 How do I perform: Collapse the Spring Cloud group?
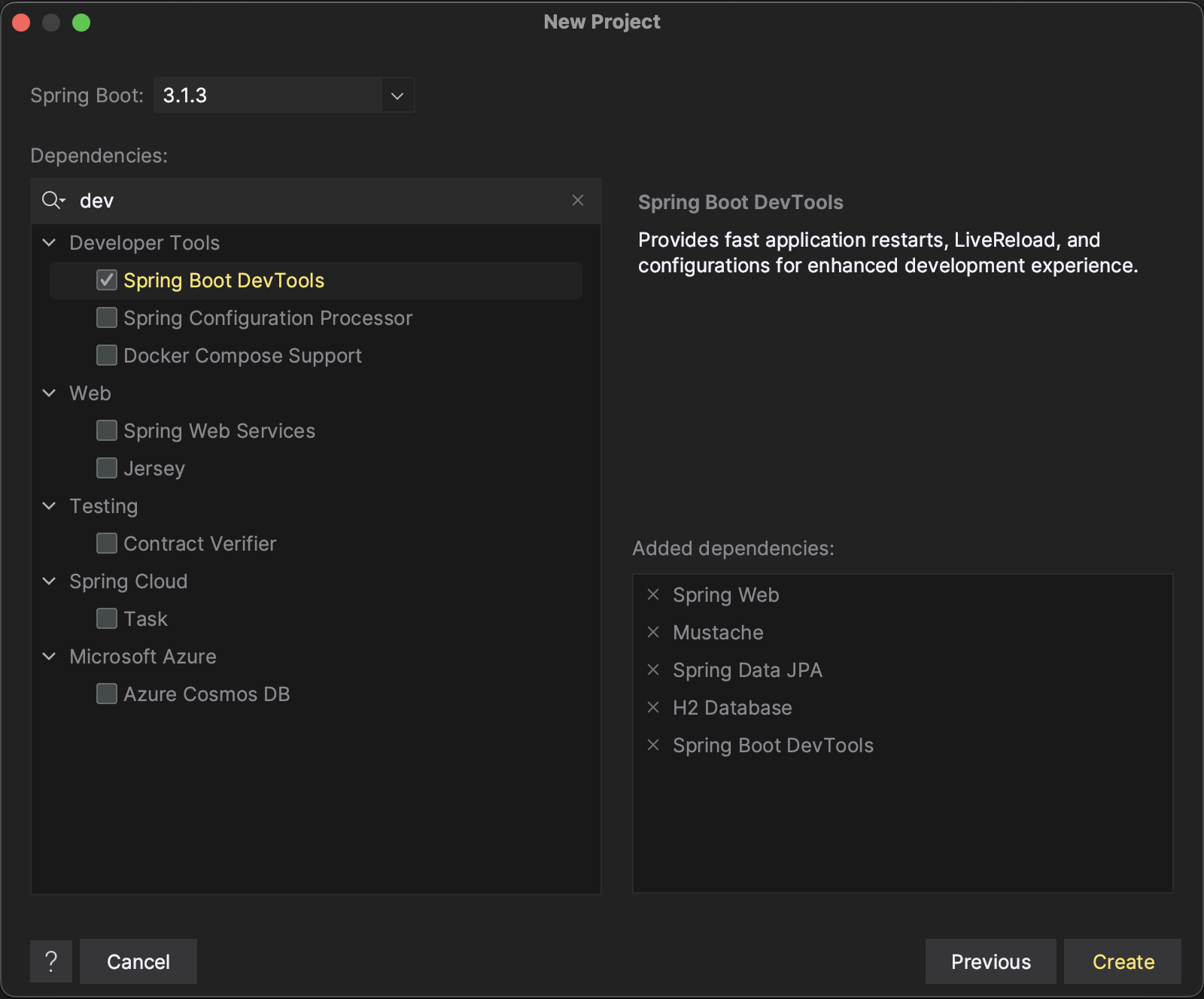tap(50, 581)
